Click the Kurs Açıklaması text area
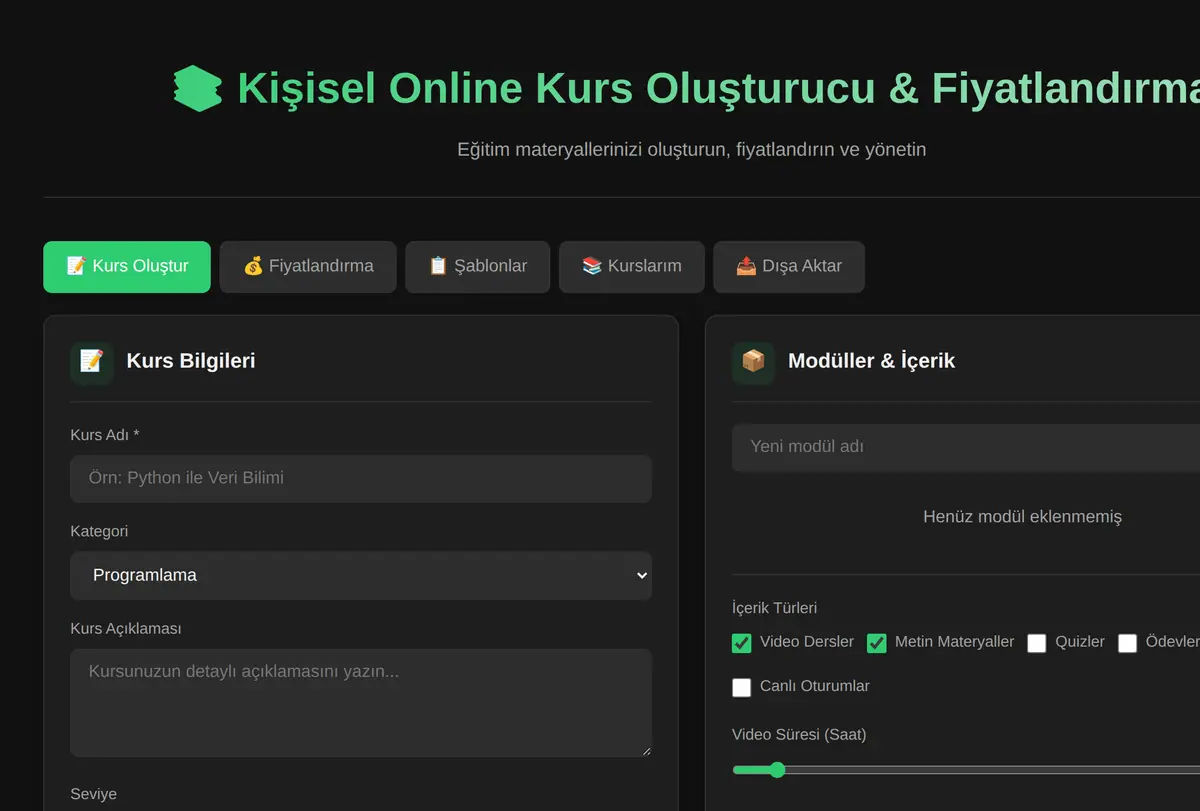The image size is (1200, 811). 361,703
